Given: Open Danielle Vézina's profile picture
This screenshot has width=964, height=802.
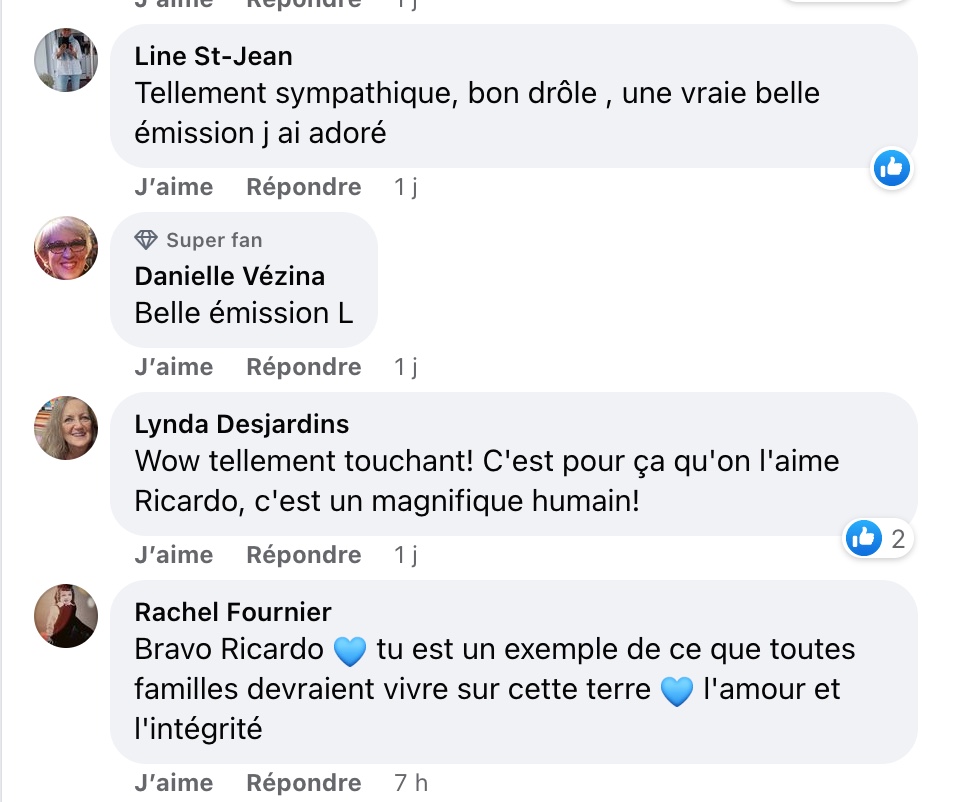Looking at the screenshot, I should 66,248.
